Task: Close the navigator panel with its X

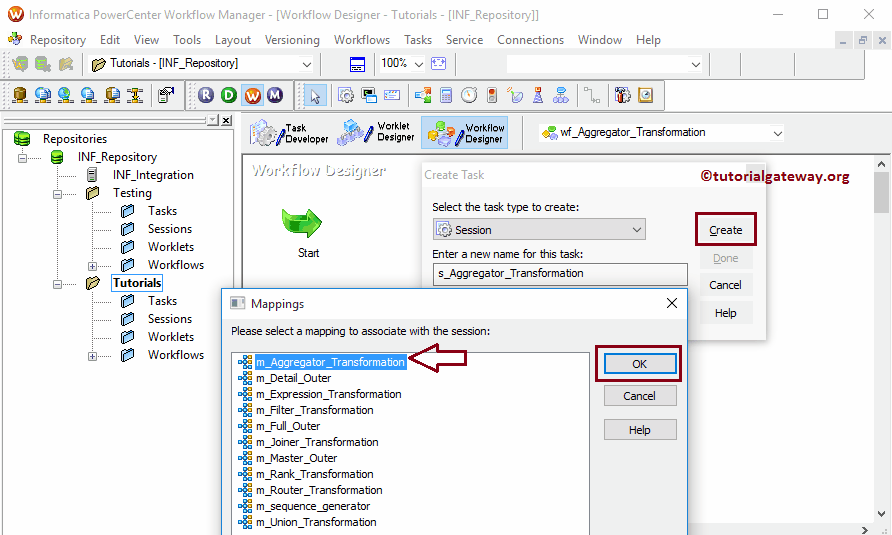Action: pyautogui.click(x=226, y=120)
